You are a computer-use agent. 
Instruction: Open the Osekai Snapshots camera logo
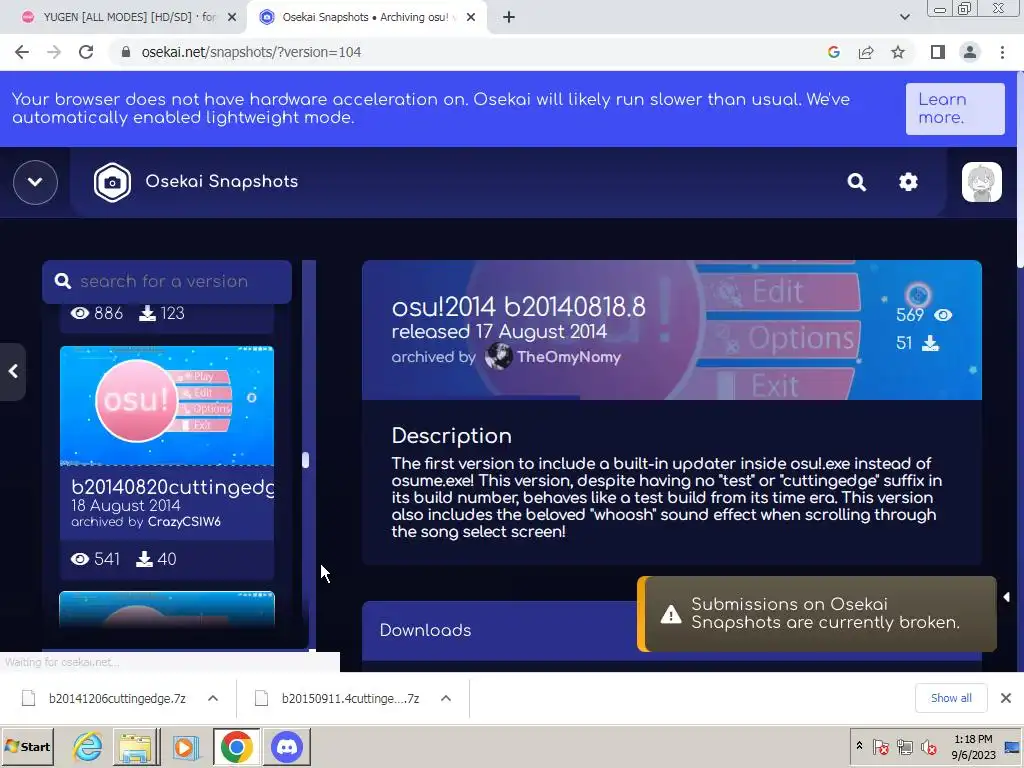pos(112,182)
